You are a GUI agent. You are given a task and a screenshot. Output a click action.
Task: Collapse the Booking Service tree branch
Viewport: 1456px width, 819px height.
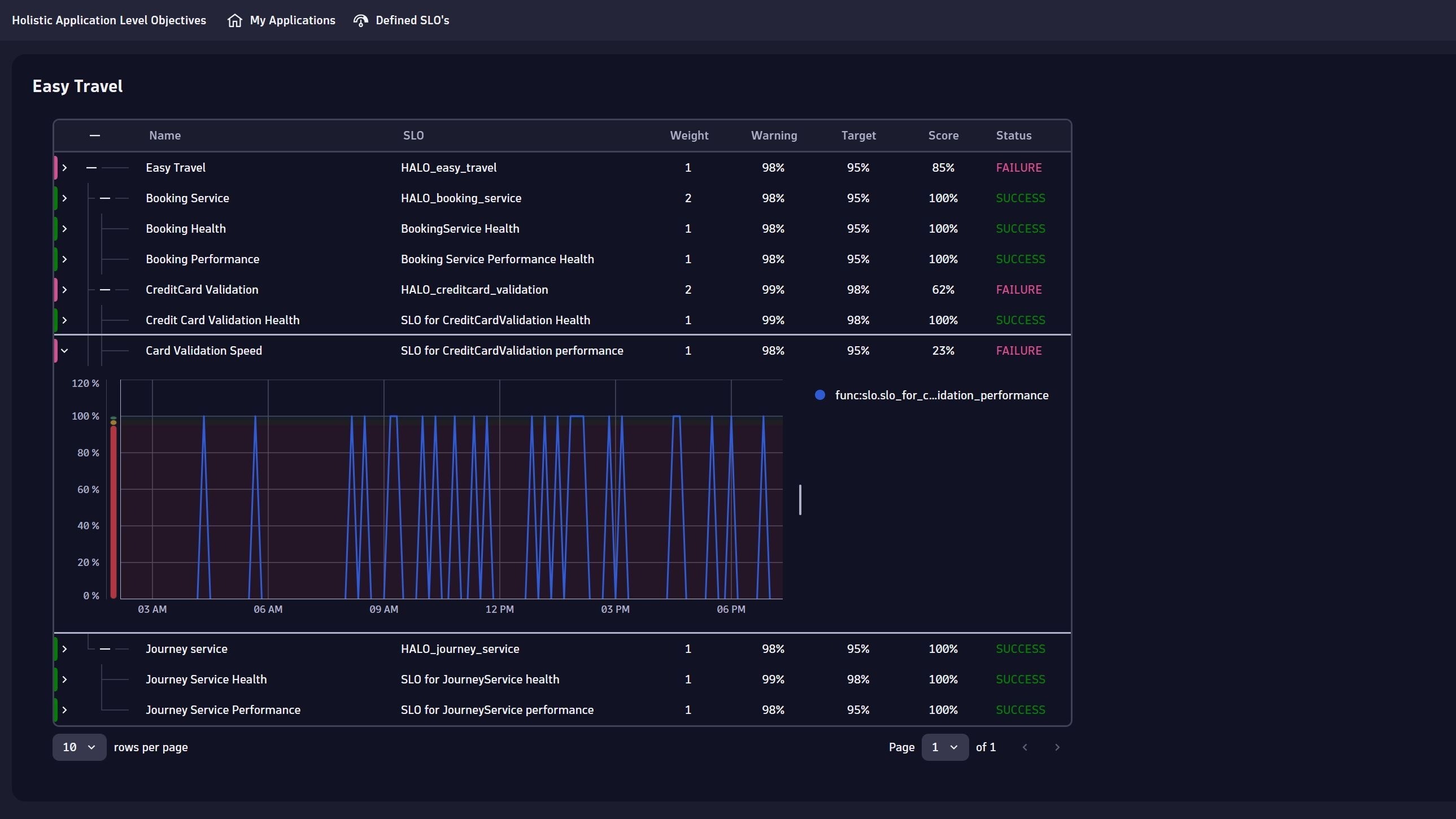[x=104, y=198]
